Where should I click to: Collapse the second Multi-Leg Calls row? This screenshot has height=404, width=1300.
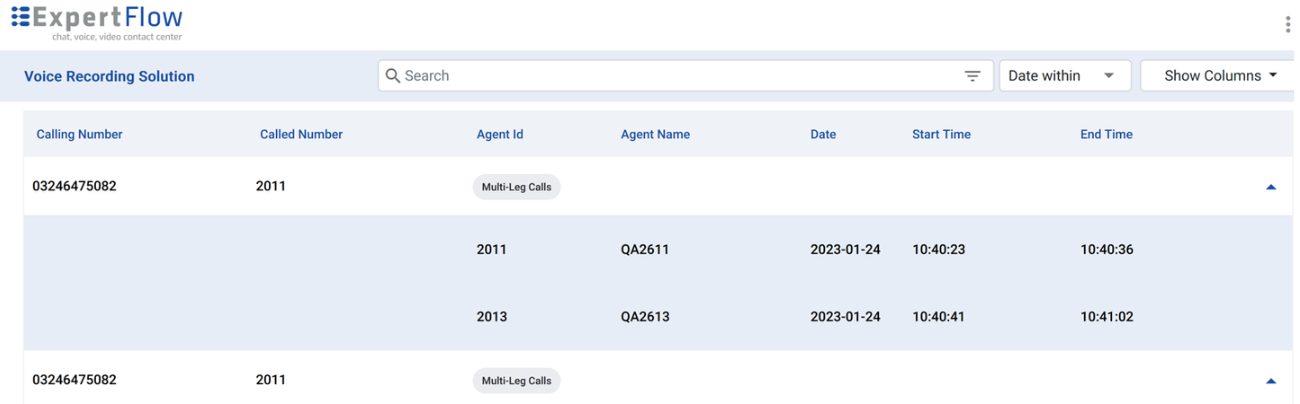click(x=1271, y=381)
